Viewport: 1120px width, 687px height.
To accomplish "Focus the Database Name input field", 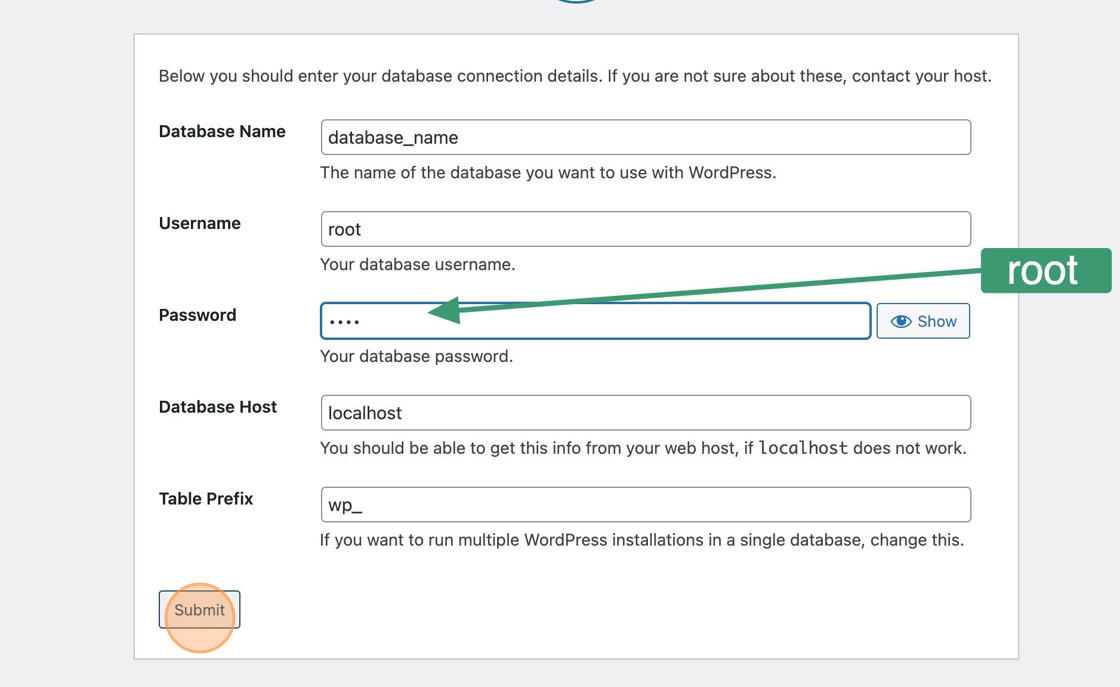I will click(645, 138).
